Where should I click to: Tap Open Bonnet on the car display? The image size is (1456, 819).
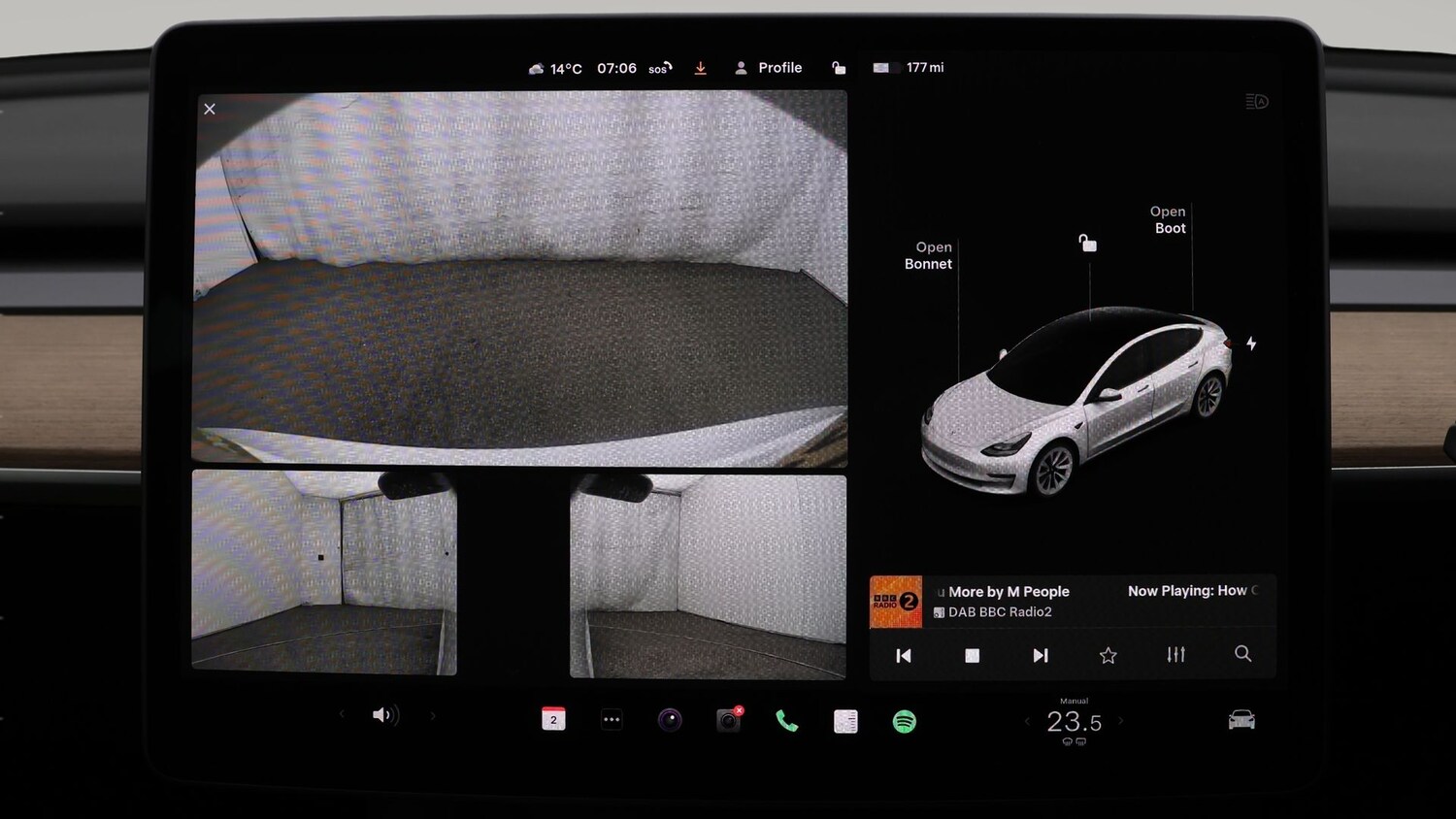click(928, 255)
